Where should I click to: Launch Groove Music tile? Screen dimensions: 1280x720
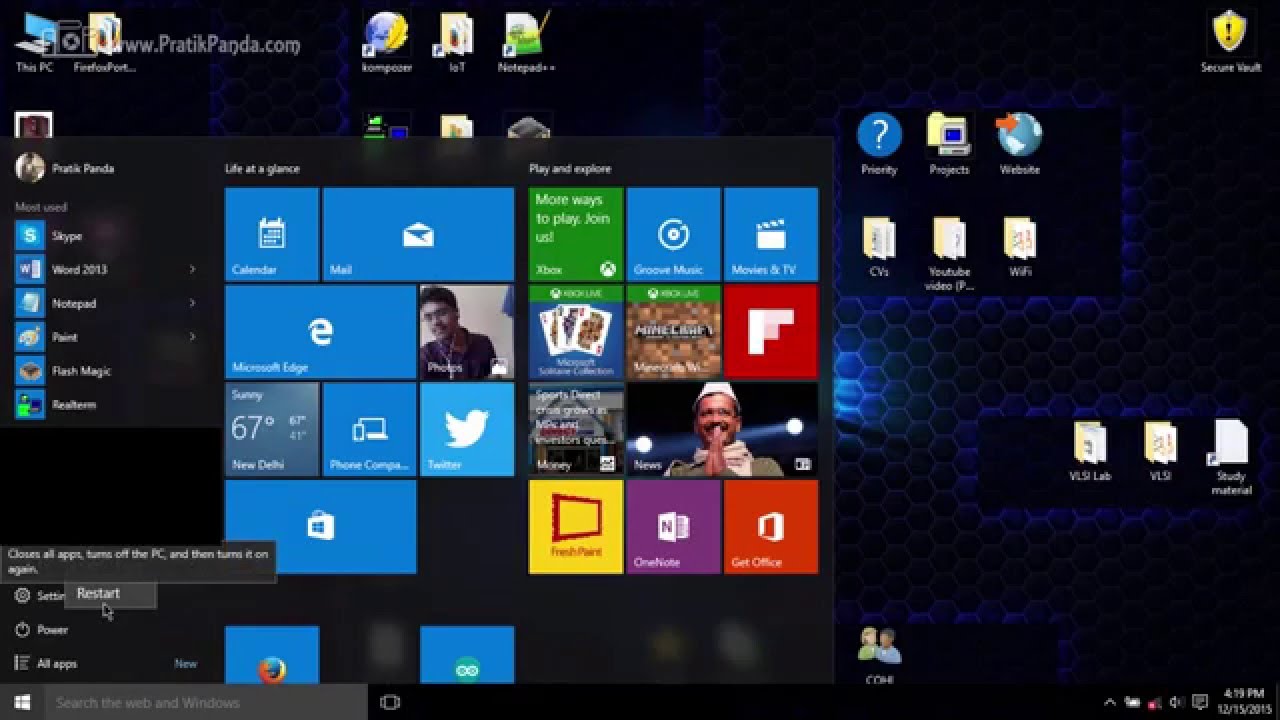pyautogui.click(x=673, y=234)
